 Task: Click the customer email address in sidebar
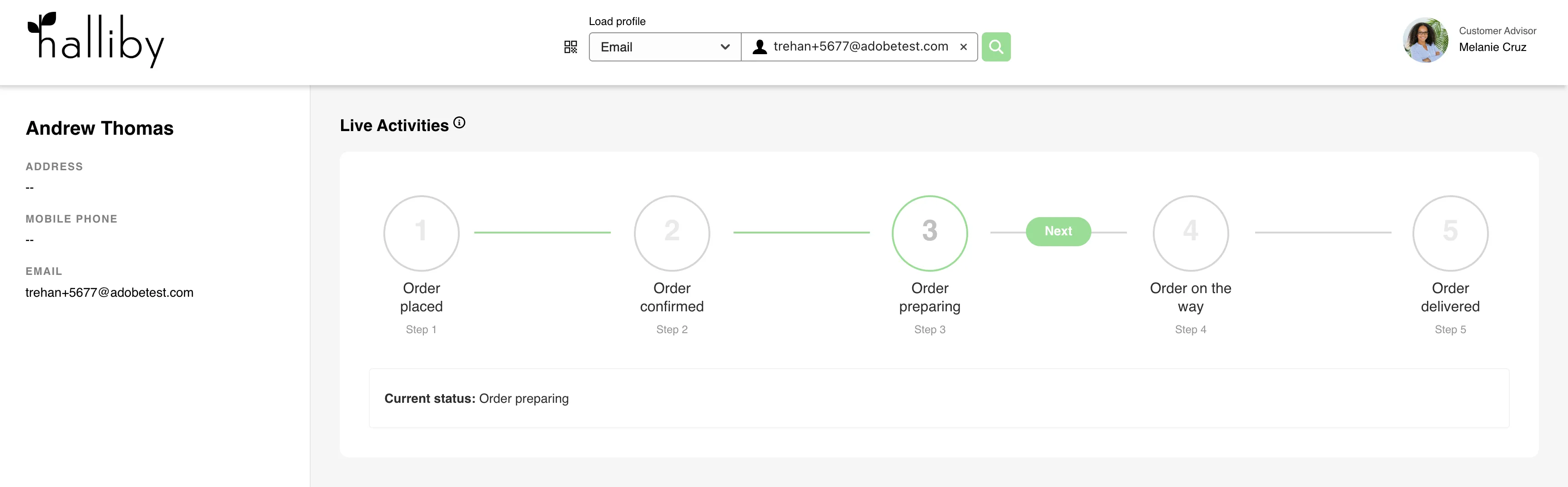[x=110, y=293]
